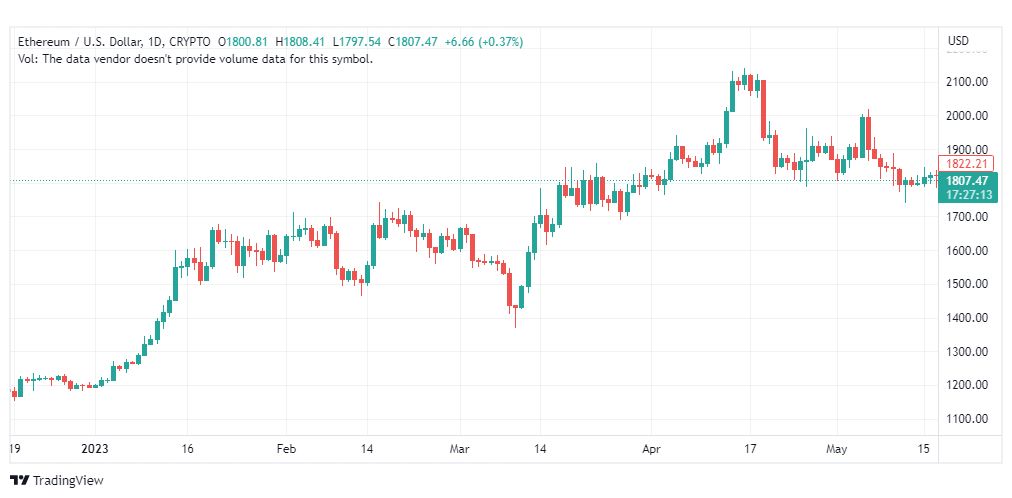Open the USD currency label on the price axis
The width and height of the screenshot is (1012, 498).
tap(958, 41)
